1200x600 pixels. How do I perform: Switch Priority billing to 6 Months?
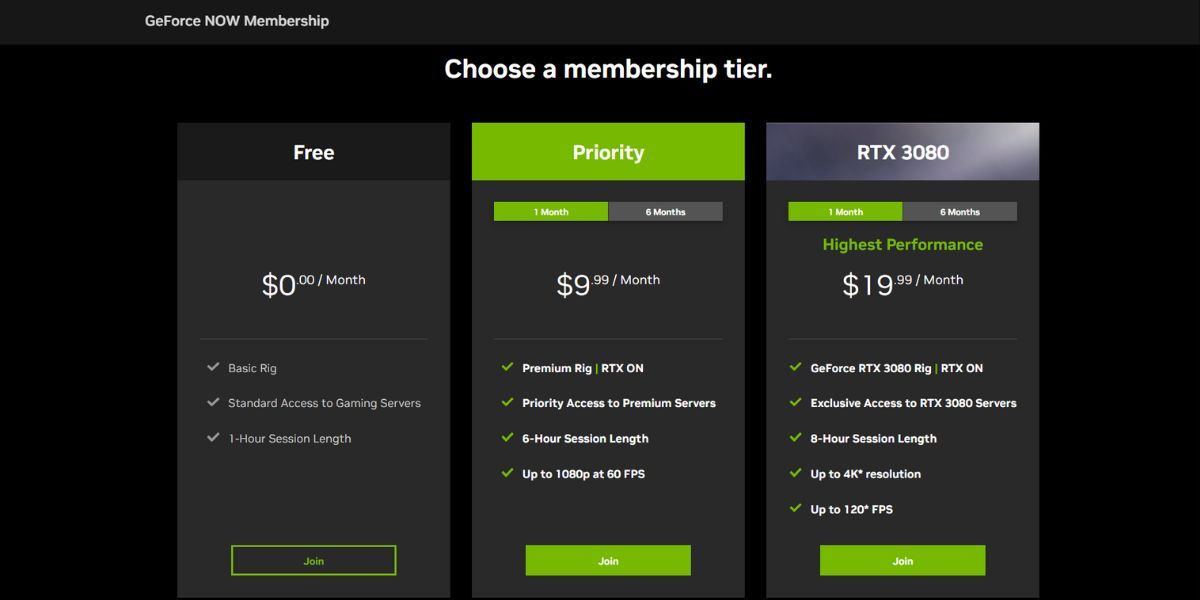665,211
